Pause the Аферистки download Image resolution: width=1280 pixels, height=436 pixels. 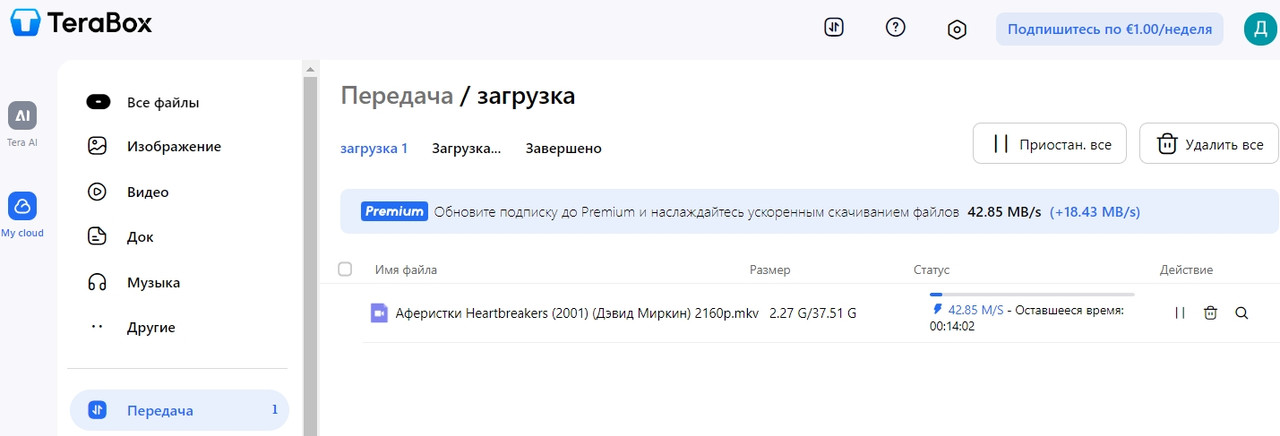[x=1180, y=313]
